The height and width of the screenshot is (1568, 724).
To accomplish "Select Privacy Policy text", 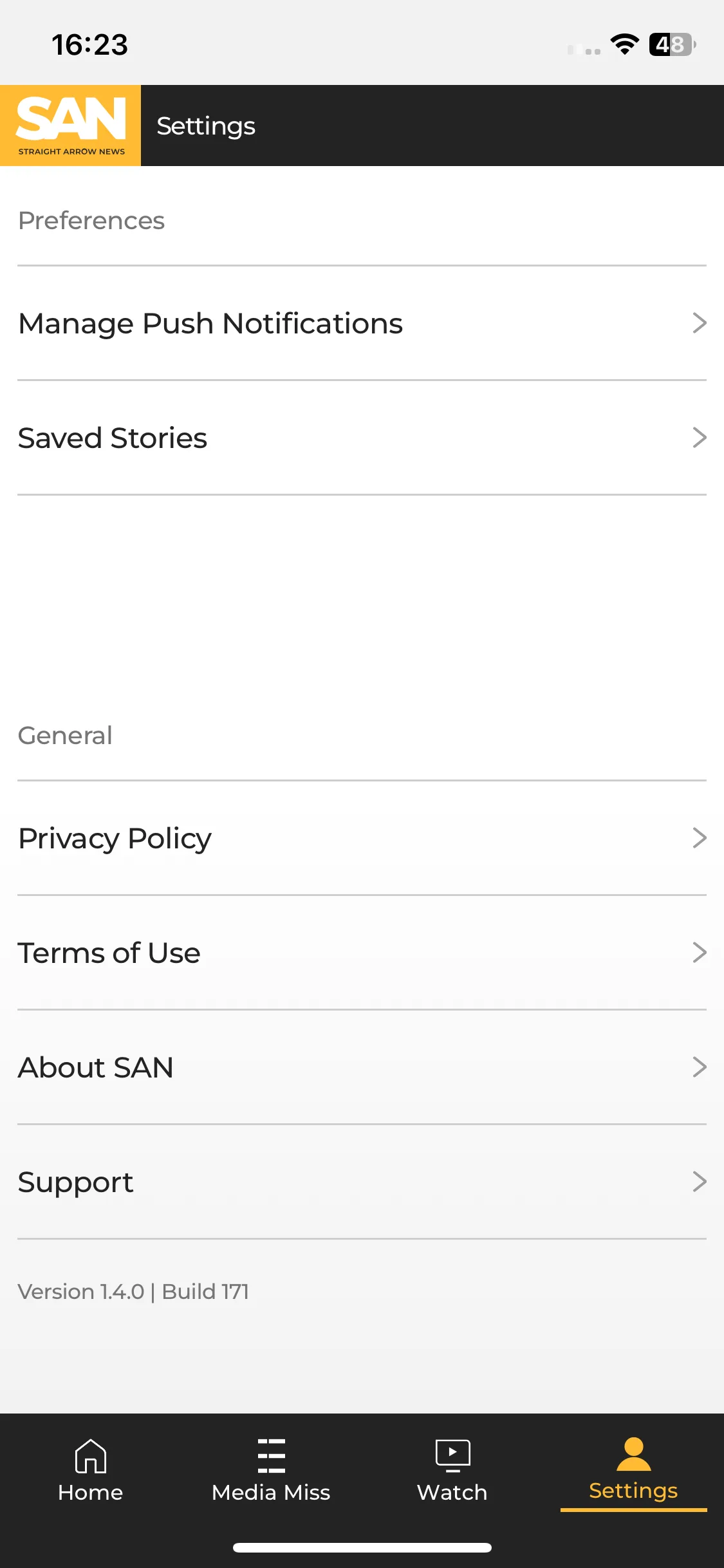I will click(115, 839).
